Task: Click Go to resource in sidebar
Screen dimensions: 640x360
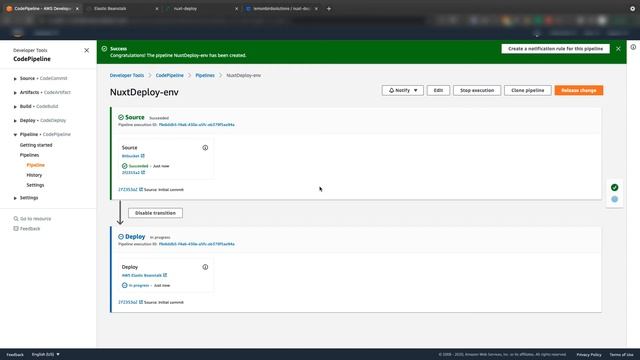Action: pos(36,219)
